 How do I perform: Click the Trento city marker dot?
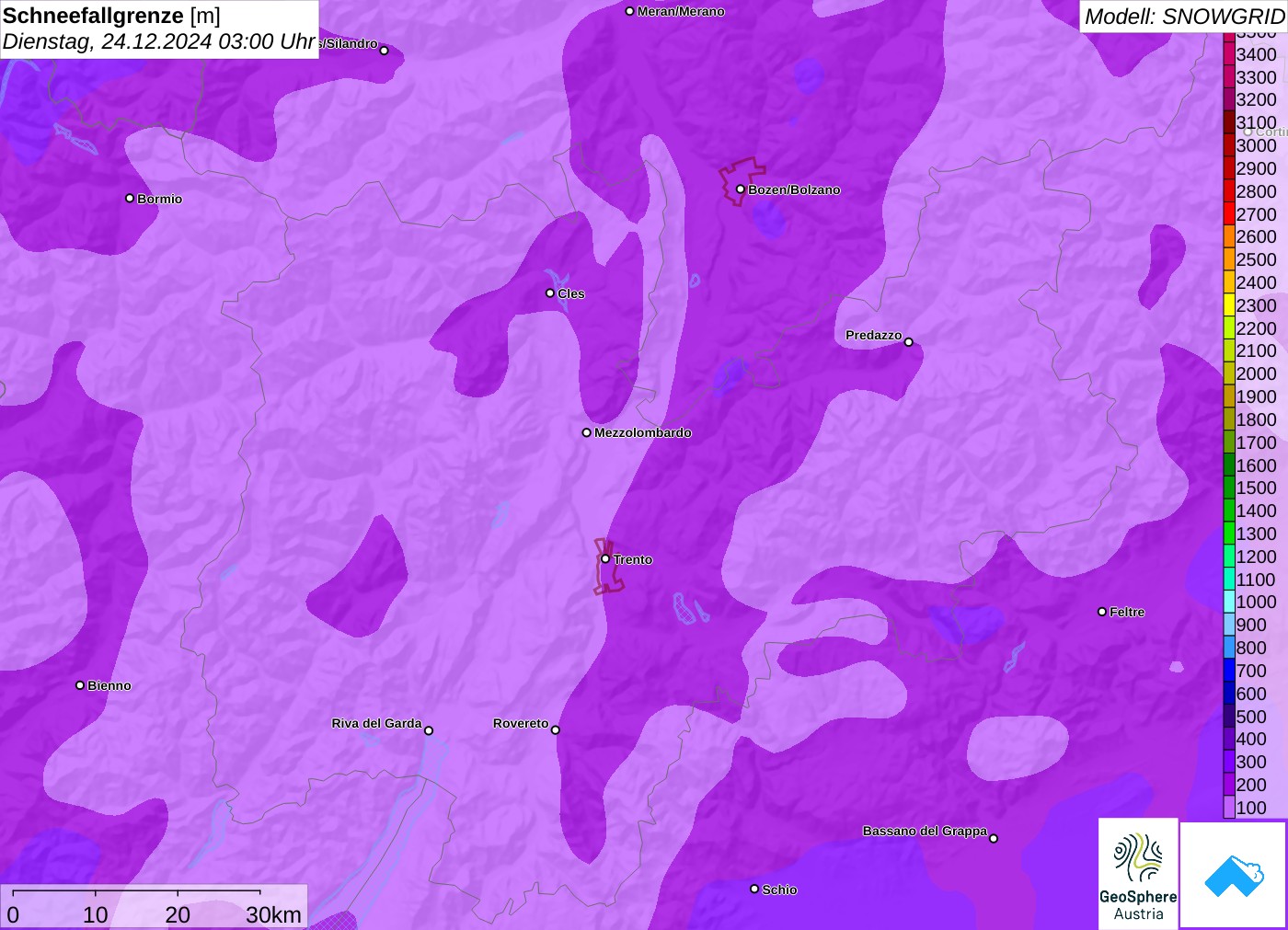605,558
